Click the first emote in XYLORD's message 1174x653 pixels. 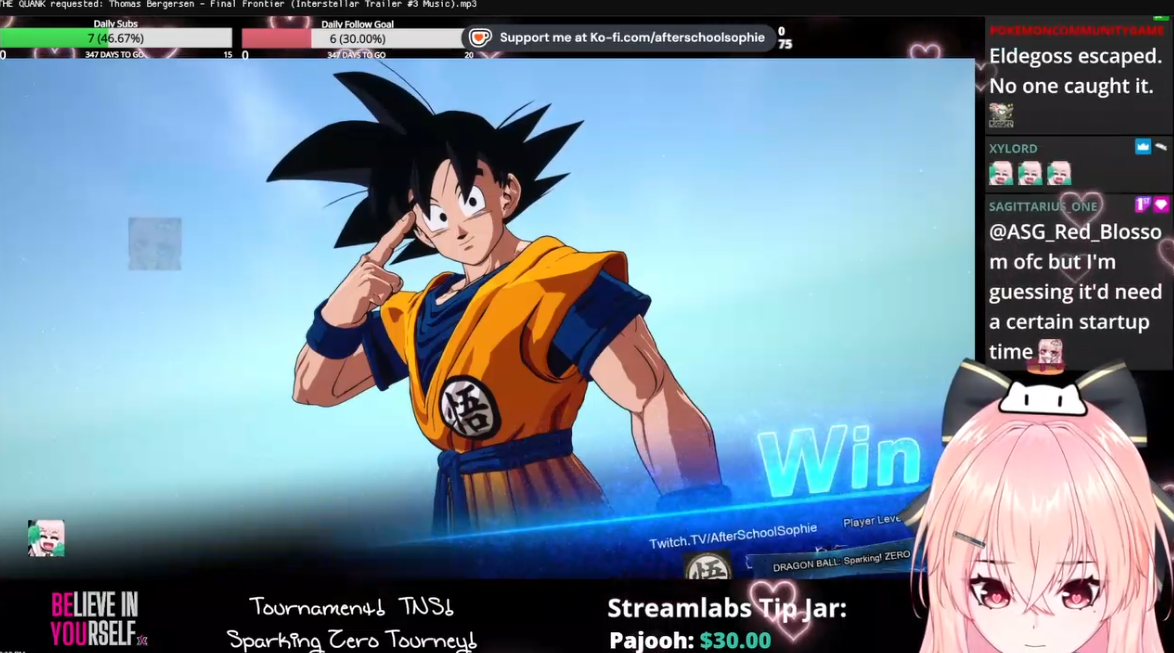pyautogui.click(x=1001, y=173)
